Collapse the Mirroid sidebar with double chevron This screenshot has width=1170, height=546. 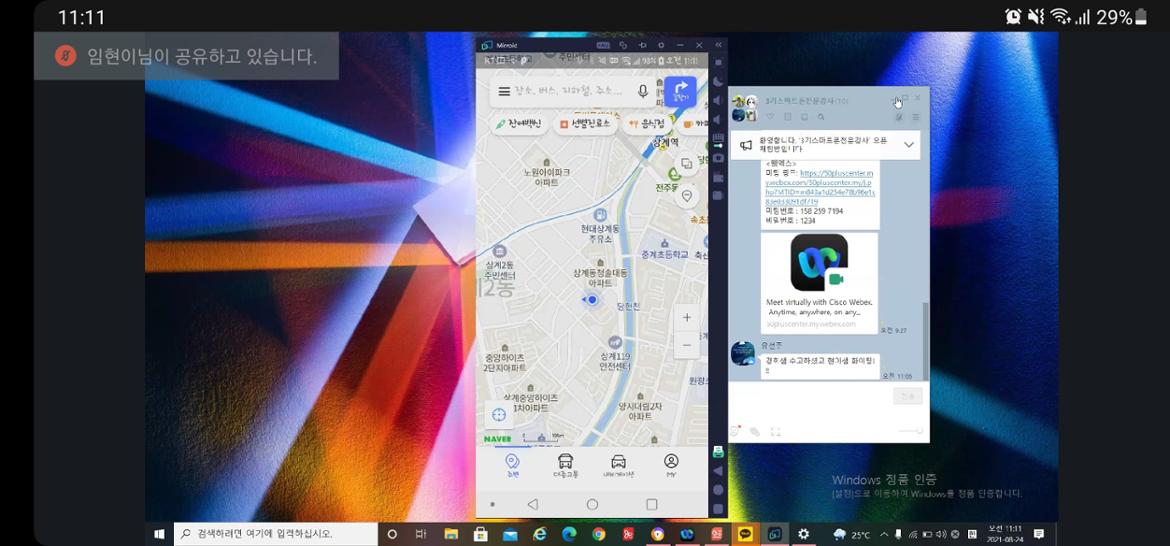tap(719, 45)
